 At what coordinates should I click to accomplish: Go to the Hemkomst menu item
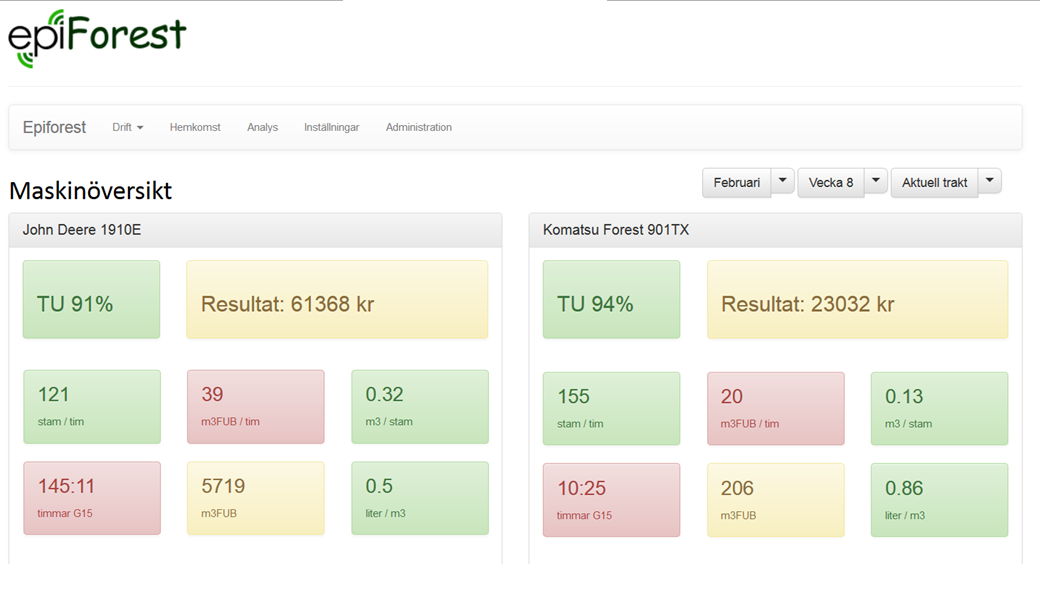pyautogui.click(x=195, y=127)
